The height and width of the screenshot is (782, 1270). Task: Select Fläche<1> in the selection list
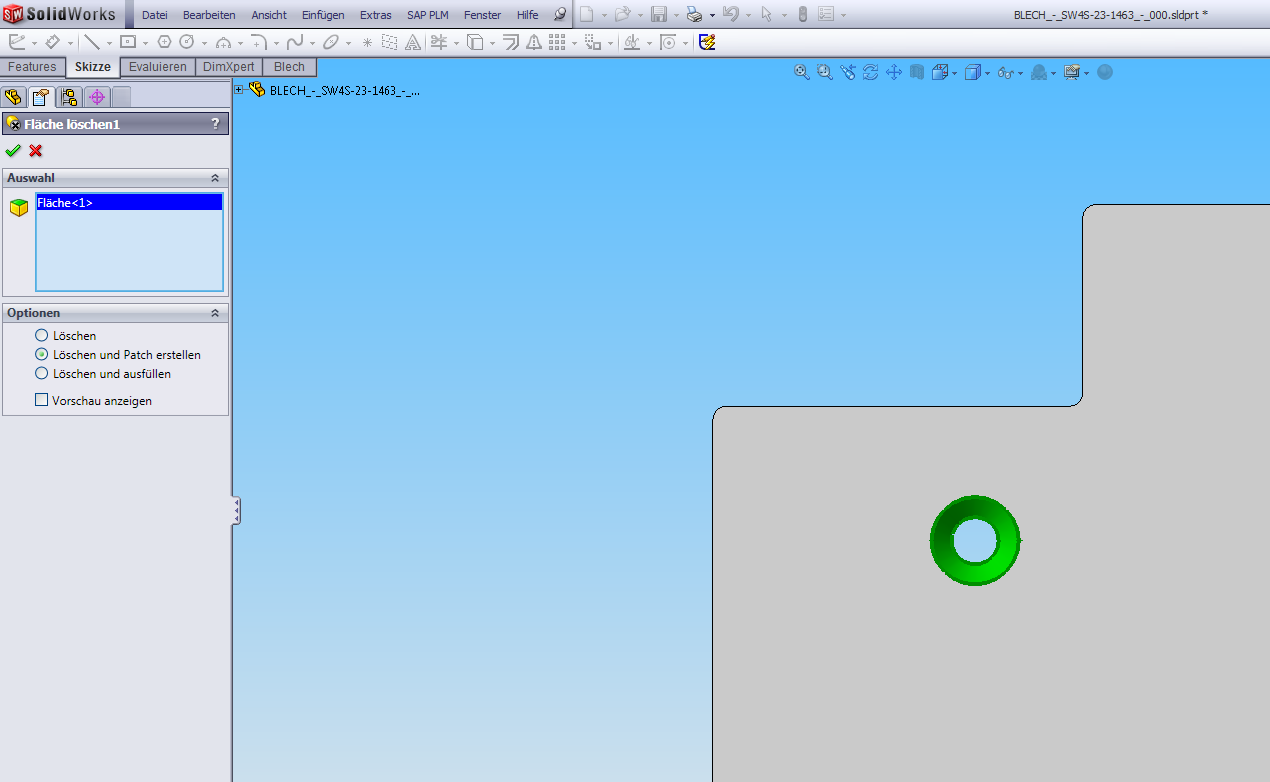[129, 203]
